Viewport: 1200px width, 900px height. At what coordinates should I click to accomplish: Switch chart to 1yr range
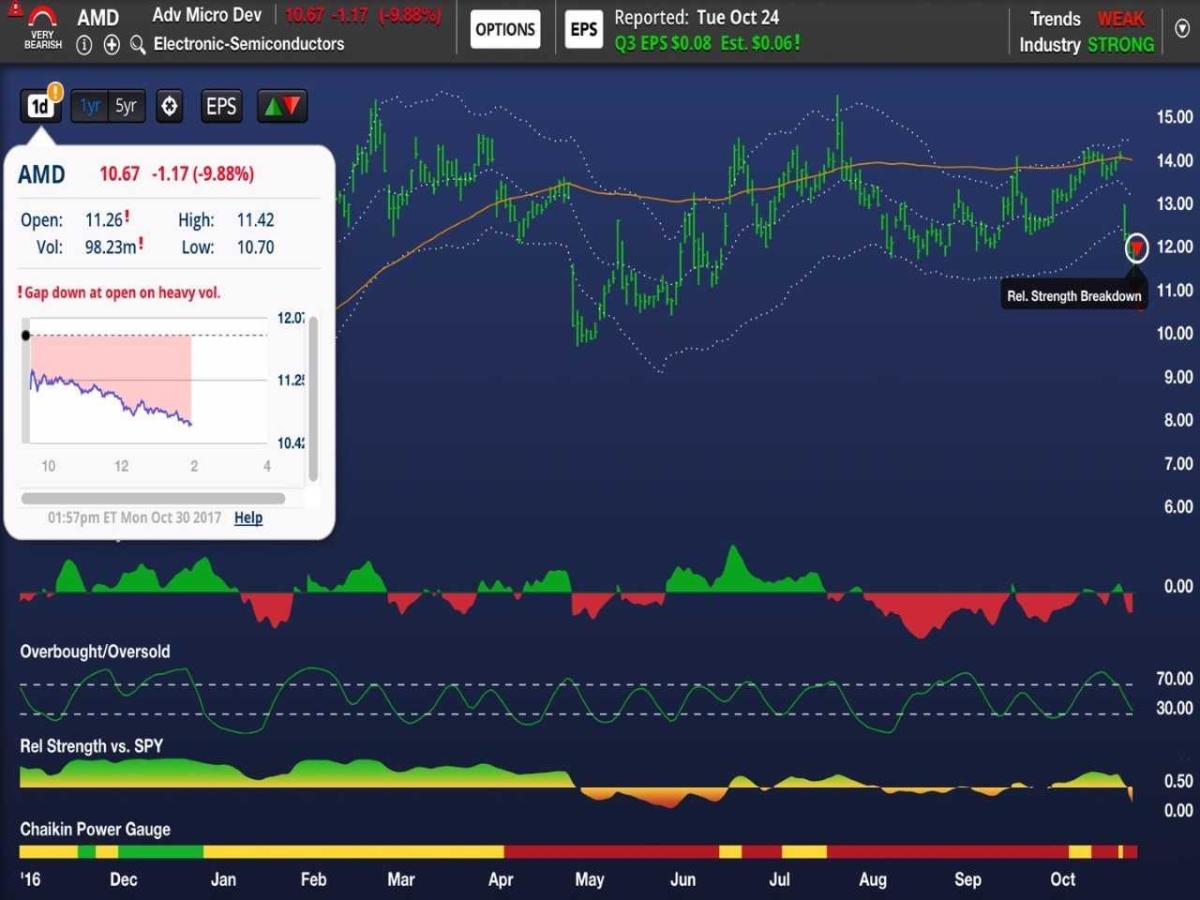point(90,106)
